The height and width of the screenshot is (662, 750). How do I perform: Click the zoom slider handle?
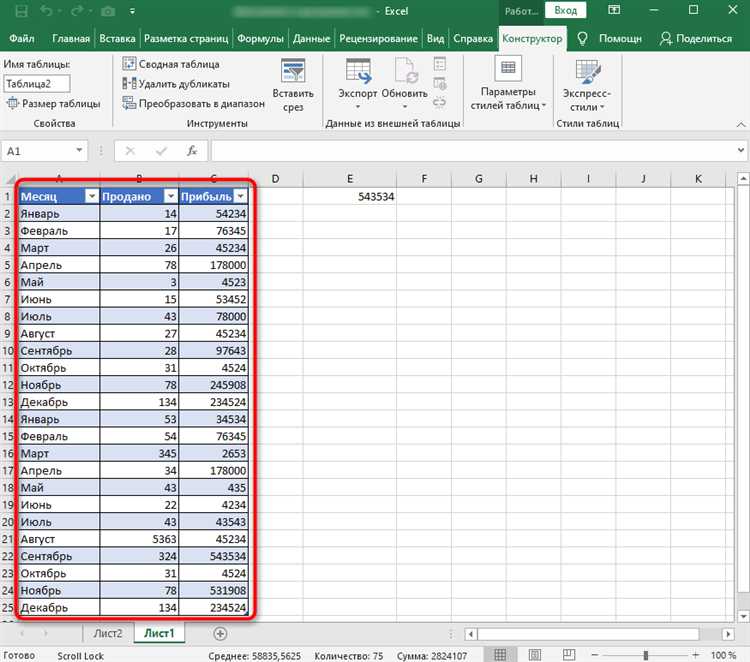click(646, 655)
